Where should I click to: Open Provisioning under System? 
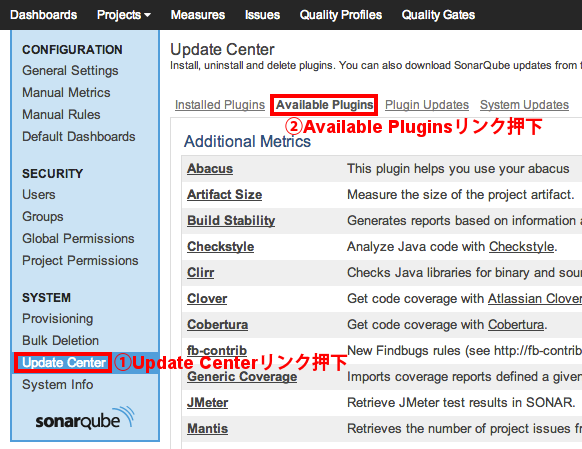click(58, 319)
